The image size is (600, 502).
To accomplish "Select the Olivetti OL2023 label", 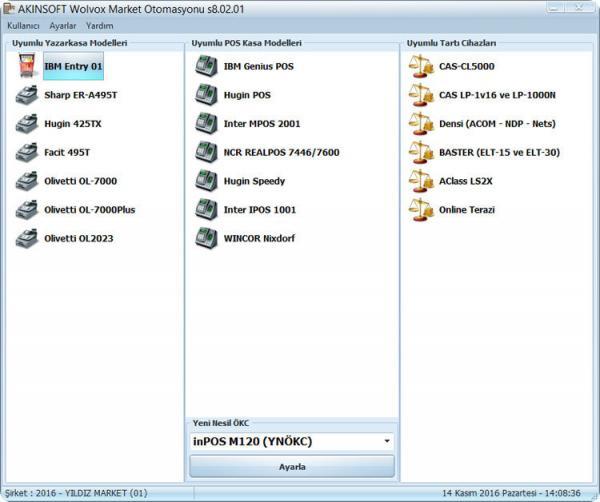I will [79, 238].
